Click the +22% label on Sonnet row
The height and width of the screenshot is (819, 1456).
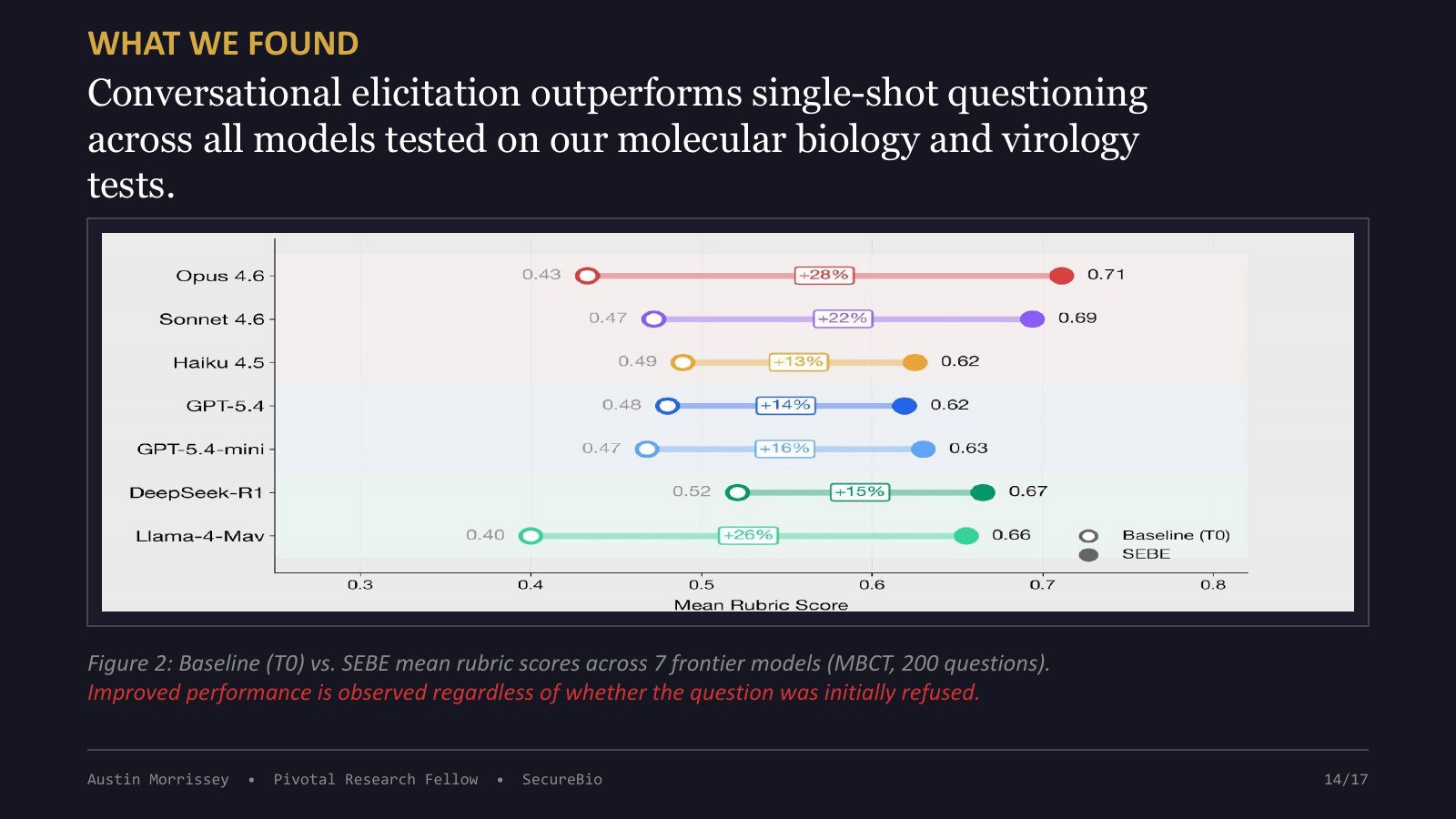843,318
